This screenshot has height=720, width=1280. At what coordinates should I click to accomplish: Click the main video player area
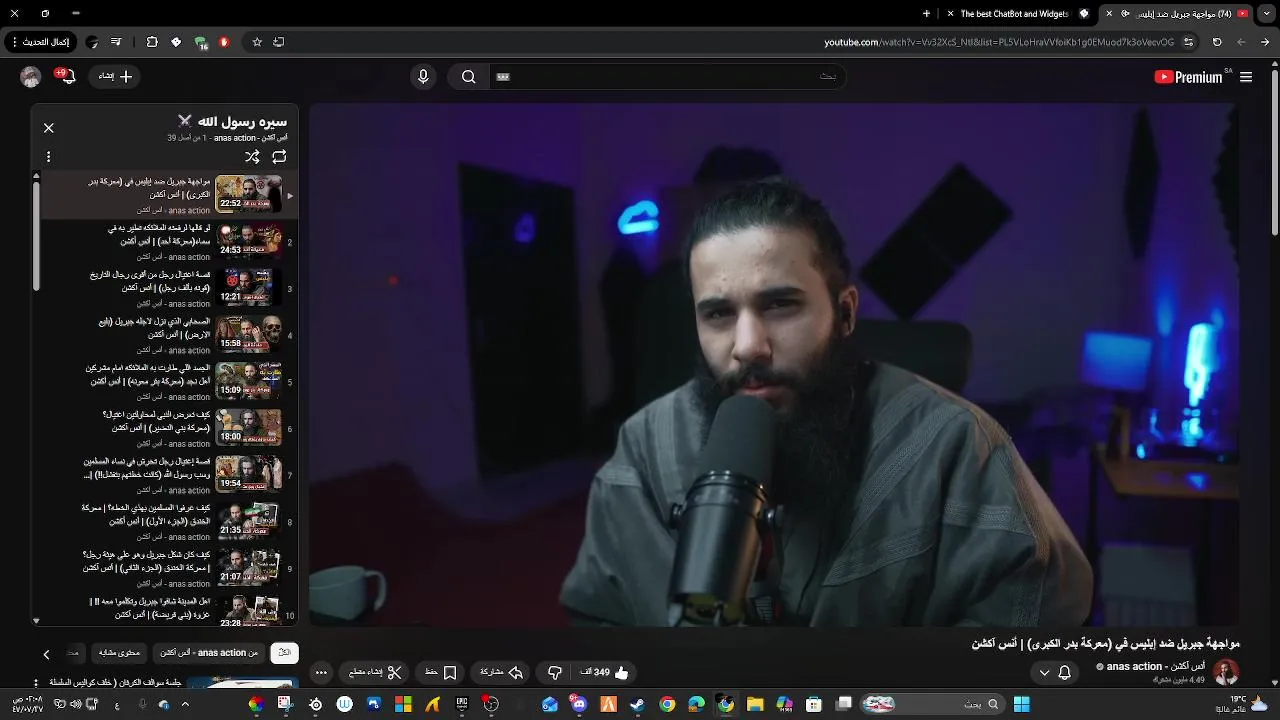click(x=773, y=365)
